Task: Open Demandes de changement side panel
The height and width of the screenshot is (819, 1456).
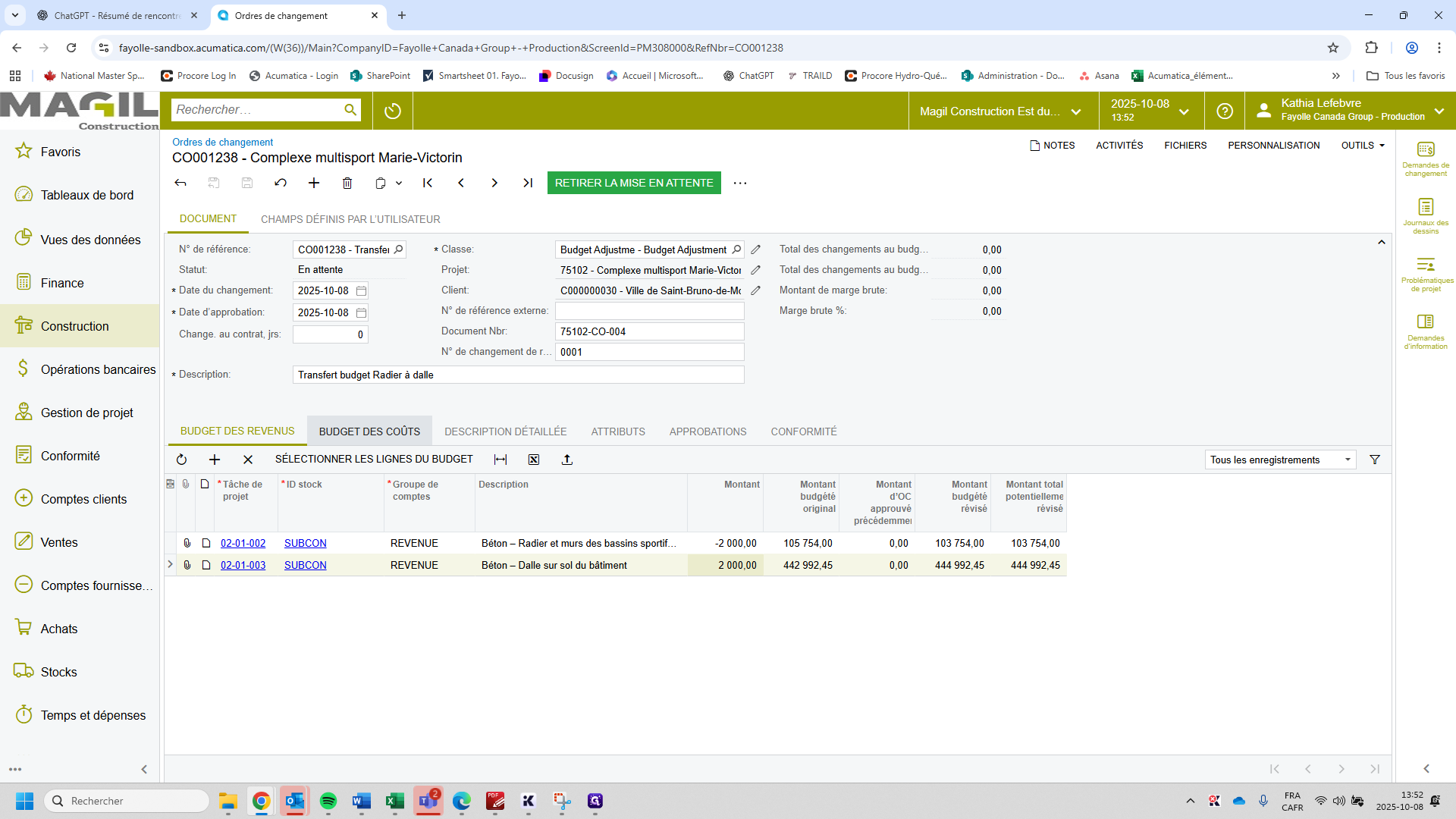Action: point(1426,159)
